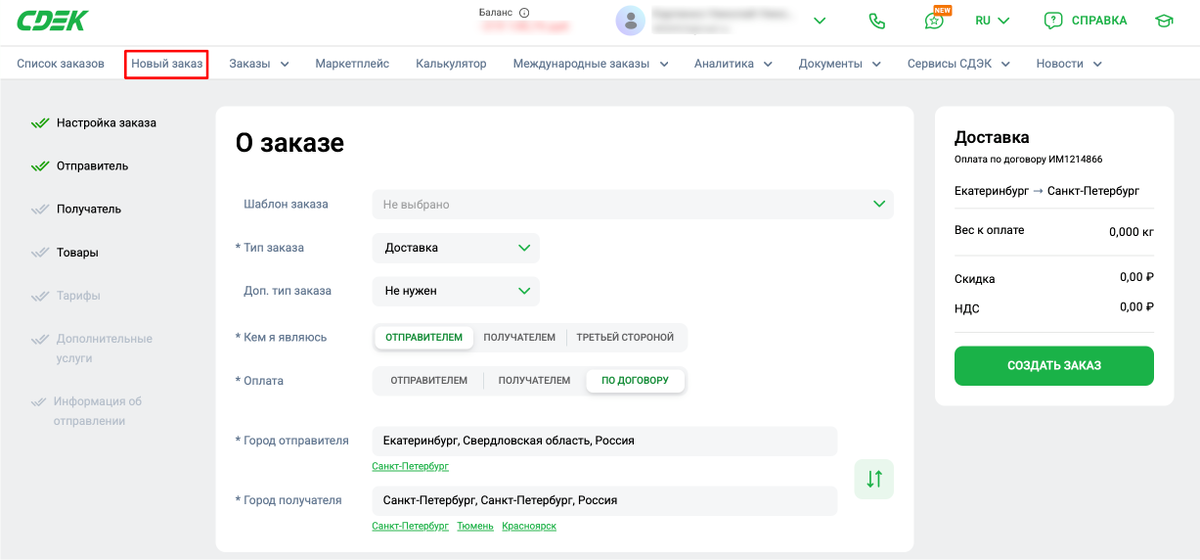Open Тип заказа dropdown
Viewport: 1200px width, 560px height.
456,248
